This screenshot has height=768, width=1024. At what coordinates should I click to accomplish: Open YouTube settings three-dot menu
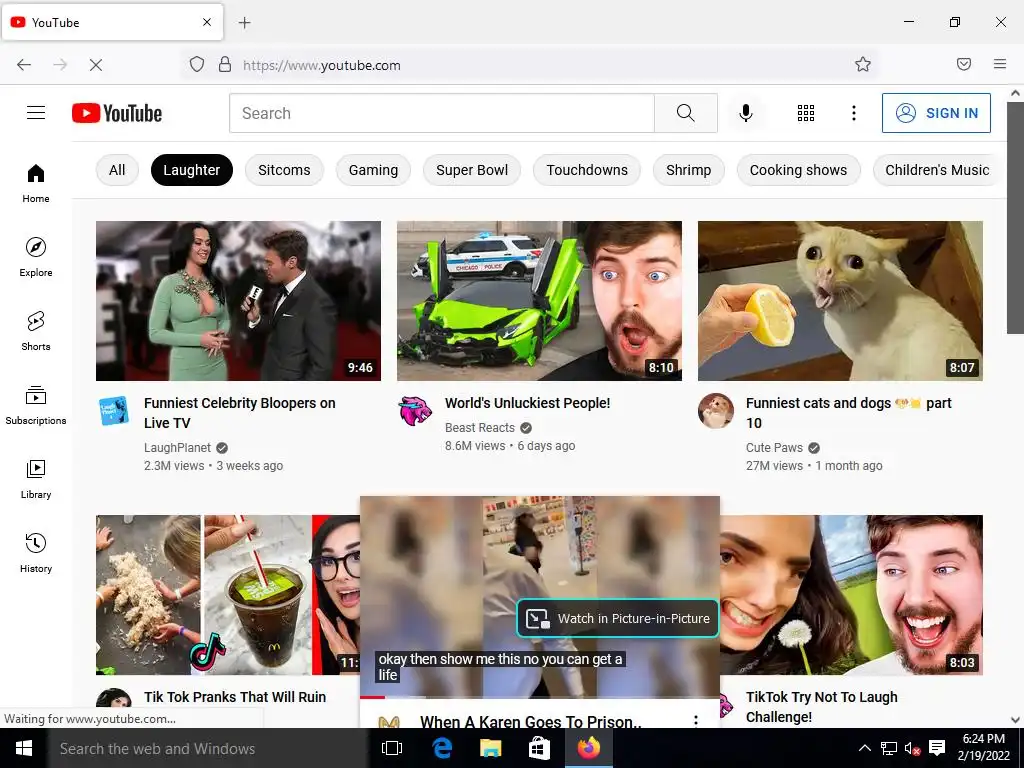pyautogui.click(x=854, y=113)
